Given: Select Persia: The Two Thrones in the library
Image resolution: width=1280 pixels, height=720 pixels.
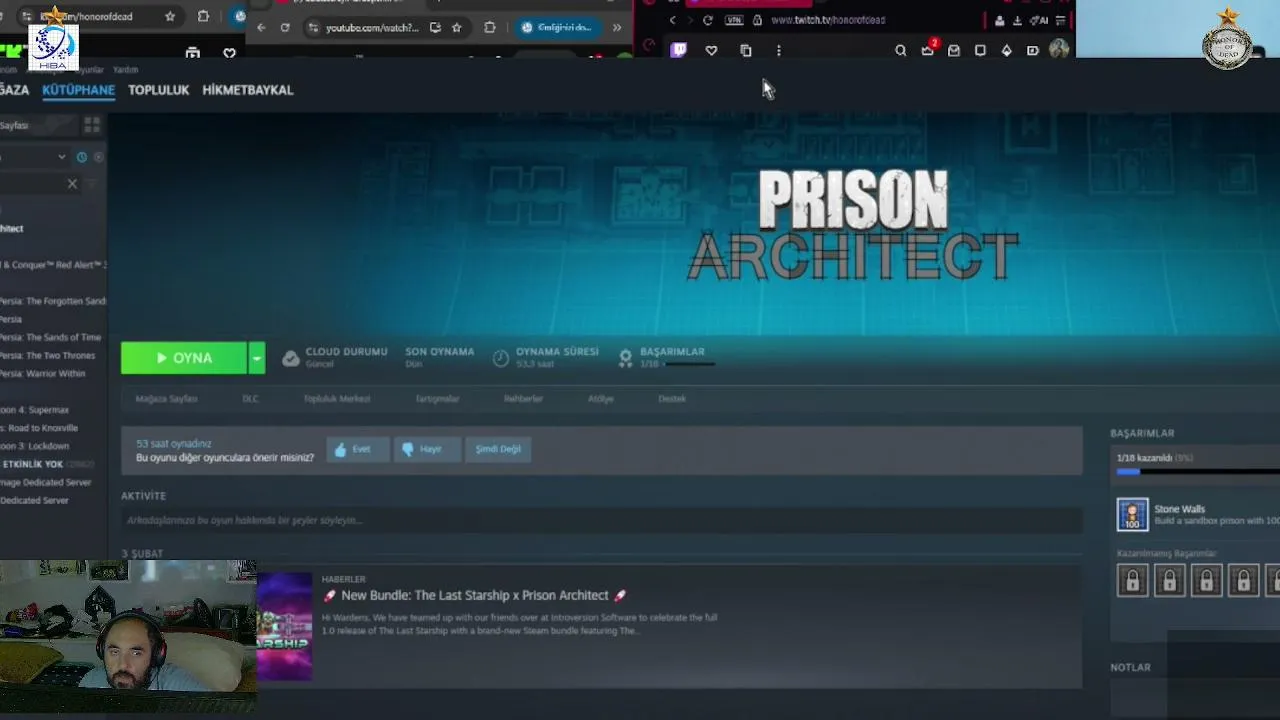Looking at the screenshot, I should 48,356.
